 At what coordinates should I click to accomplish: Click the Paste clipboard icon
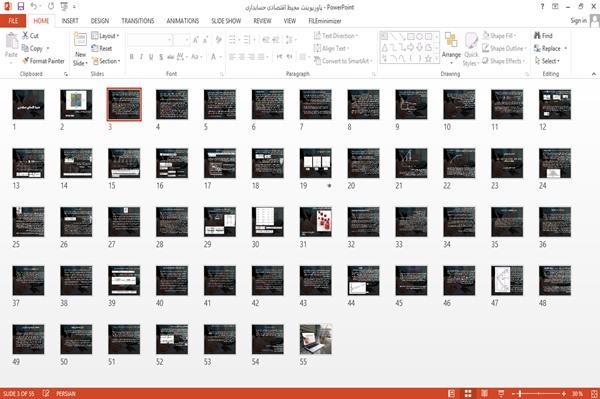11,41
